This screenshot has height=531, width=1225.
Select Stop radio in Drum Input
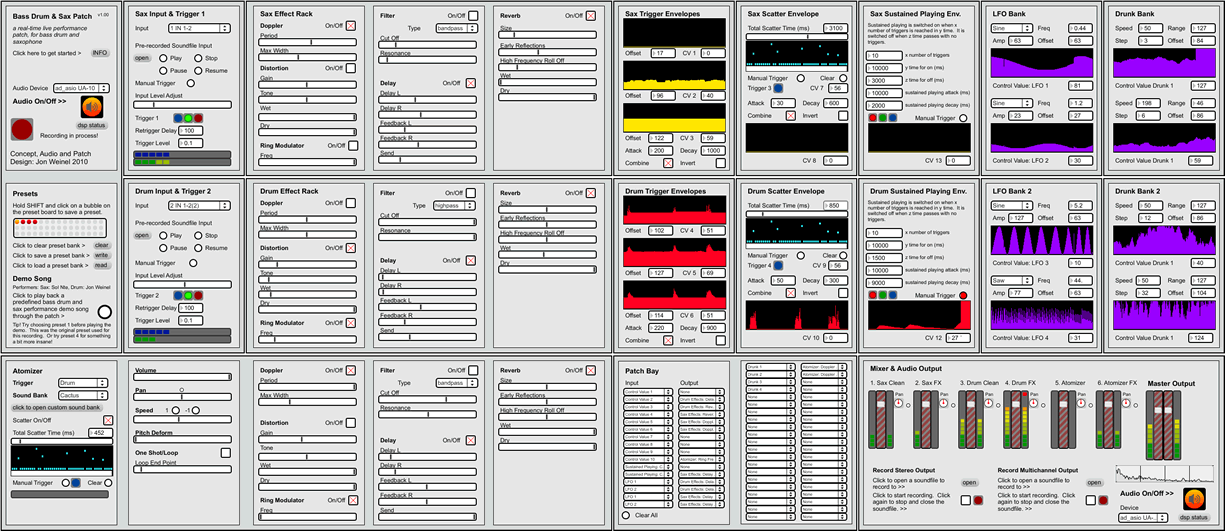click(197, 236)
